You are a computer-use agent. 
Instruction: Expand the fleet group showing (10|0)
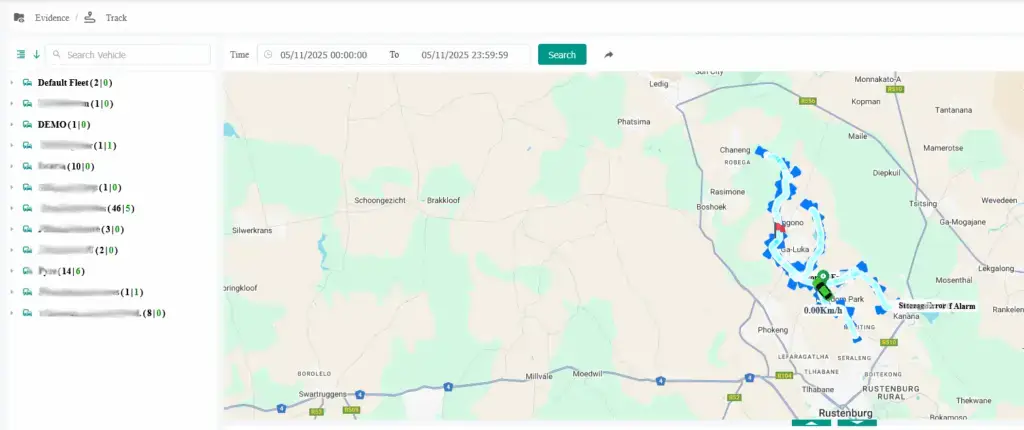click(x=12, y=167)
